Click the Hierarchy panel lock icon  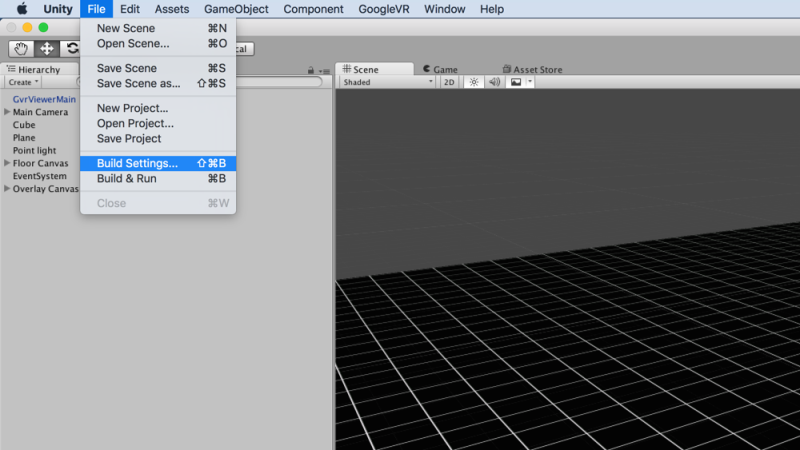(312, 70)
